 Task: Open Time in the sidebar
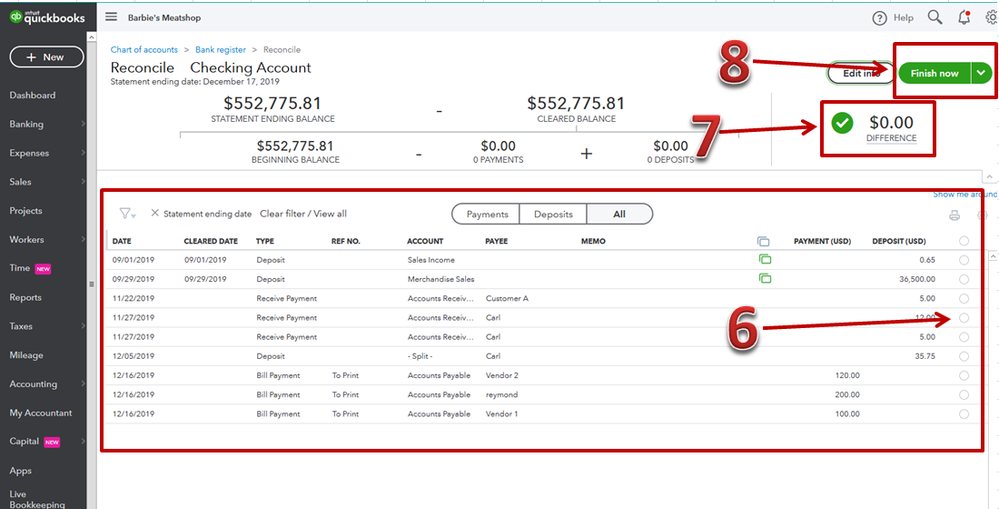(20, 268)
